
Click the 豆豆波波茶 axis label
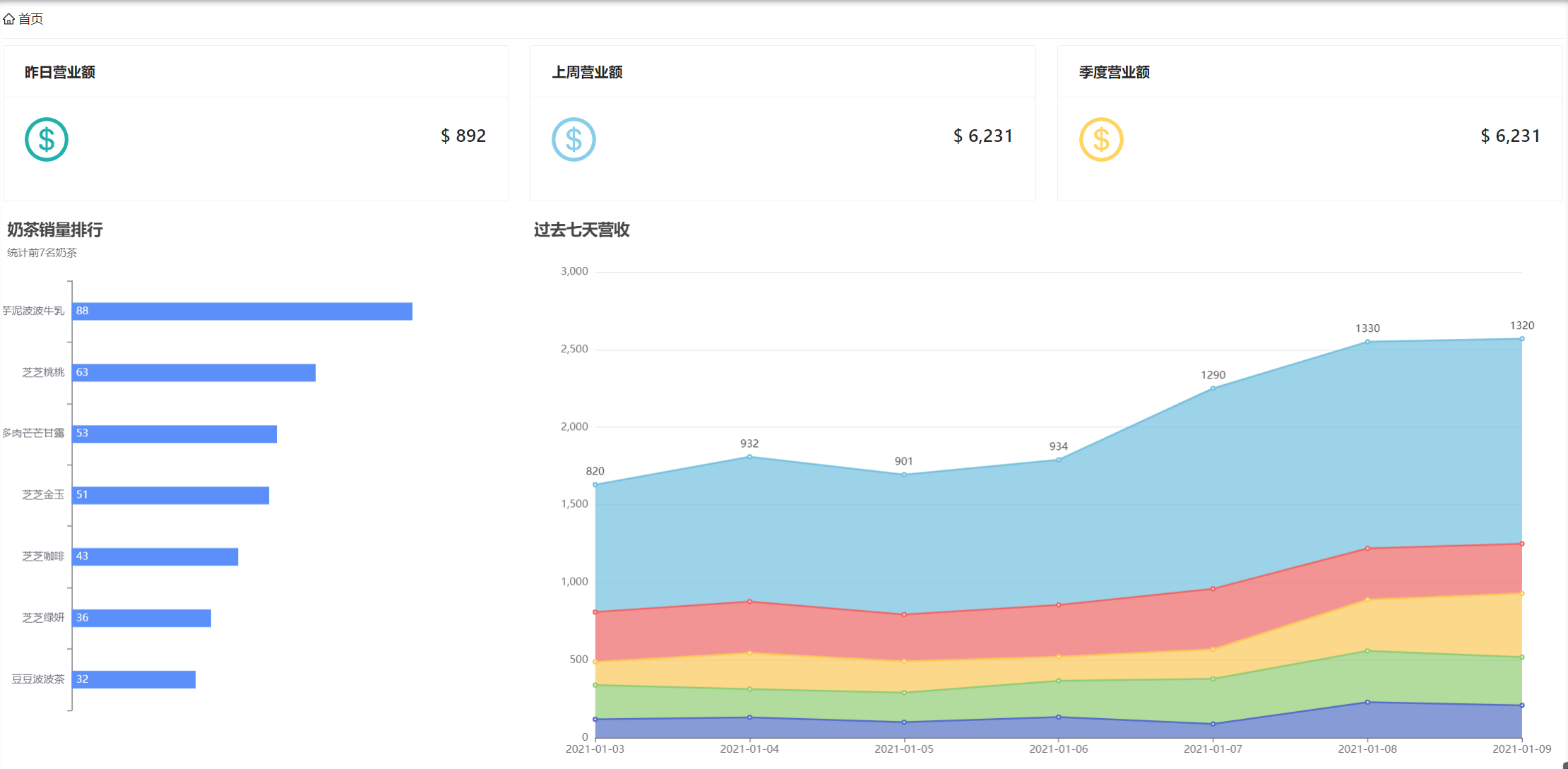click(38, 679)
